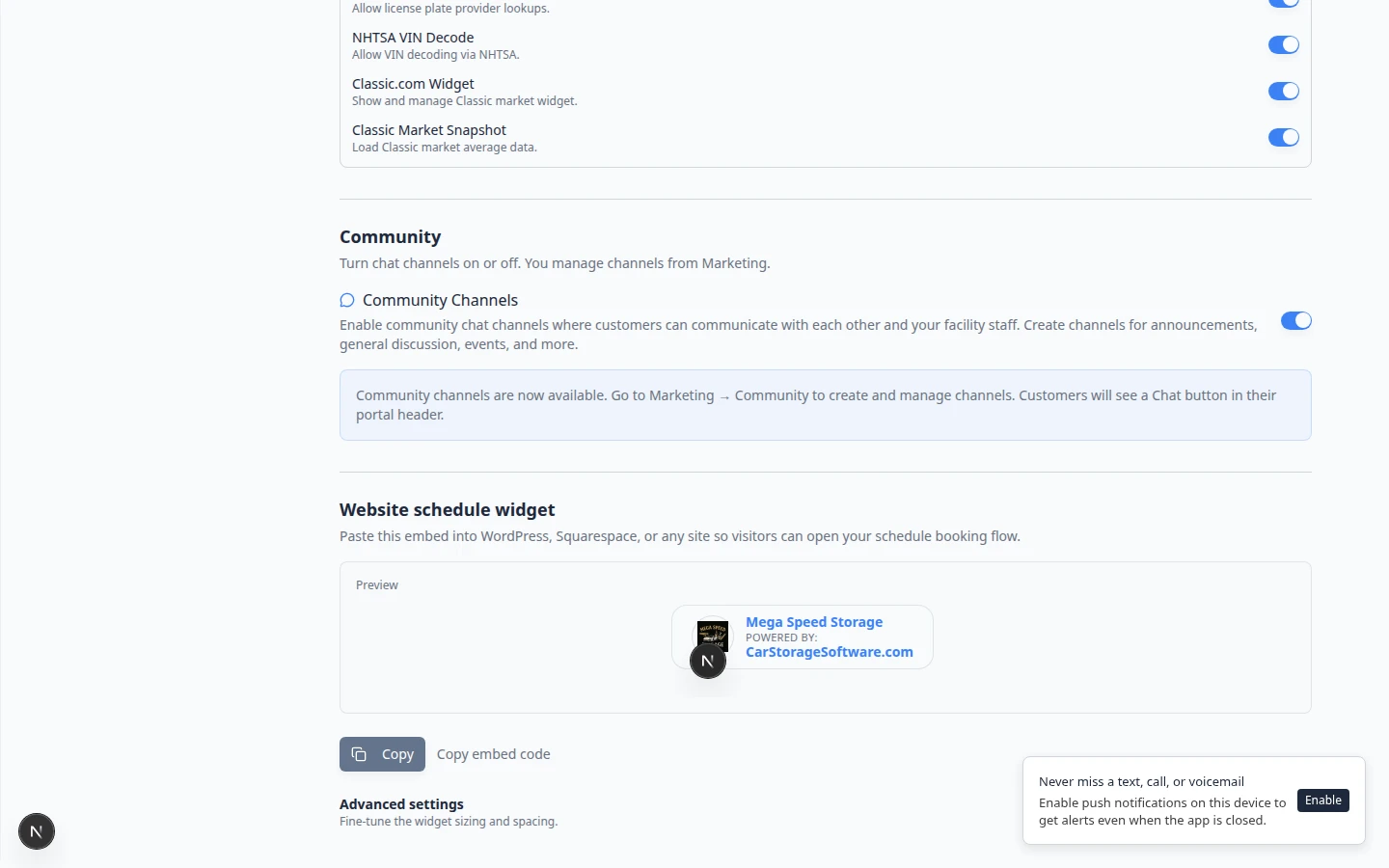The image size is (1389, 868).
Task: Click the 'Paste this embed into WordPress' description
Action: pos(680,536)
